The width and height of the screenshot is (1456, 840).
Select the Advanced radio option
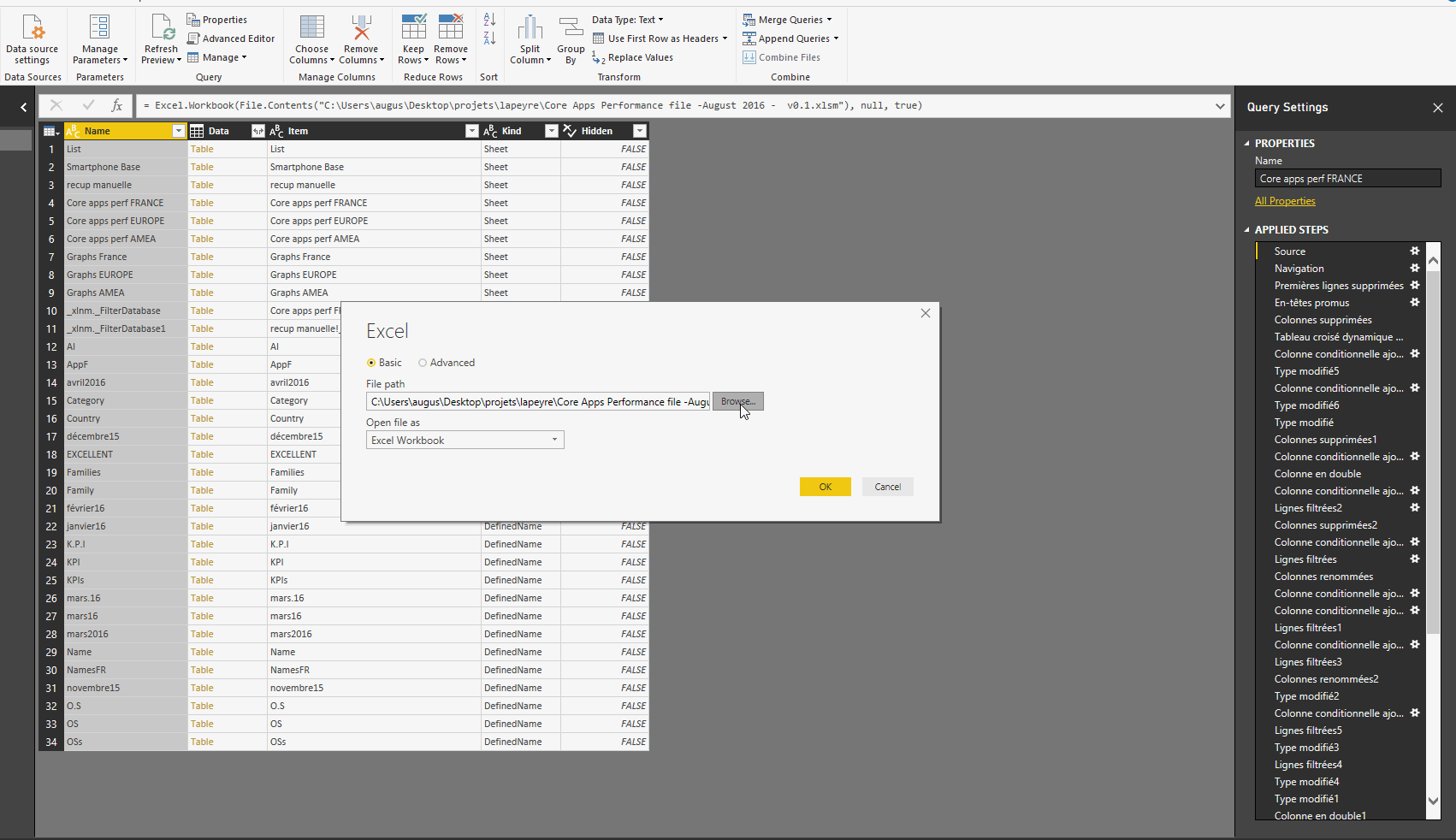click(423, 363)
